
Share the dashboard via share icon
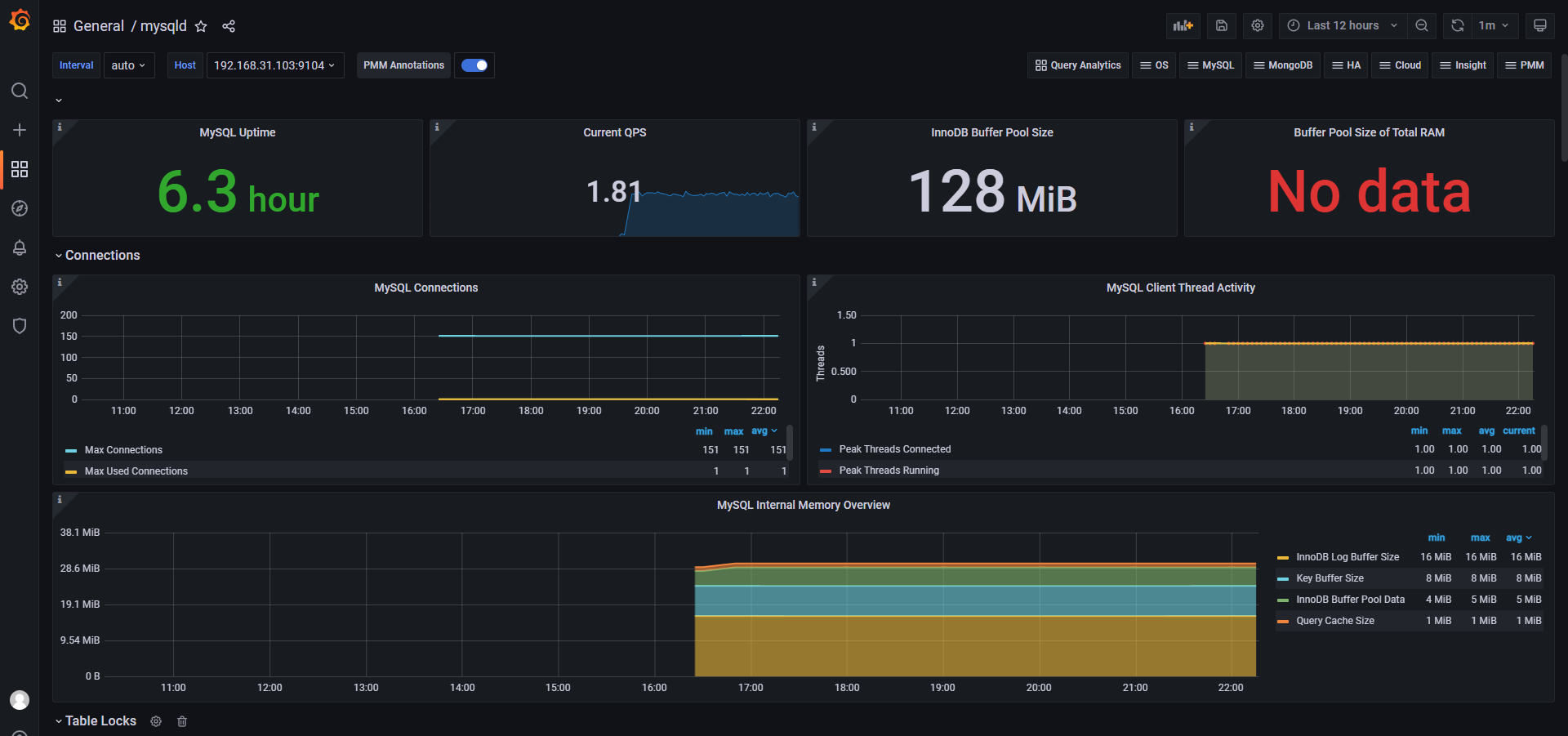tap(229, 26)
